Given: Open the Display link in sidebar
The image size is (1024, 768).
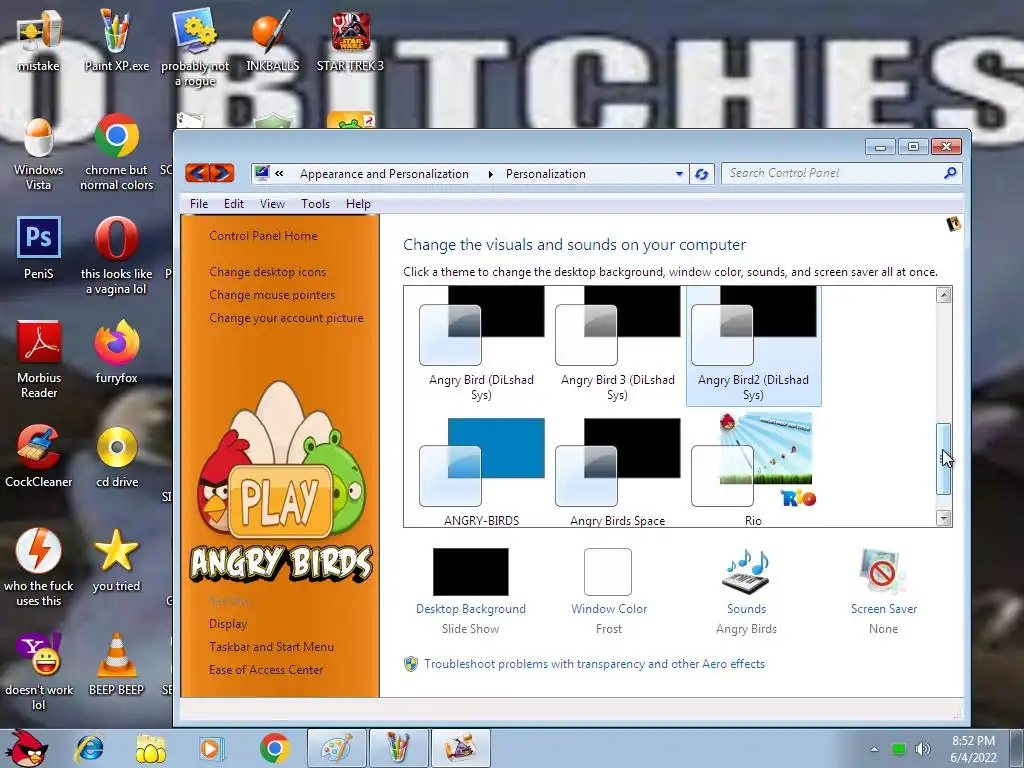Looking at the screenshot, I should tap(228, 624).
